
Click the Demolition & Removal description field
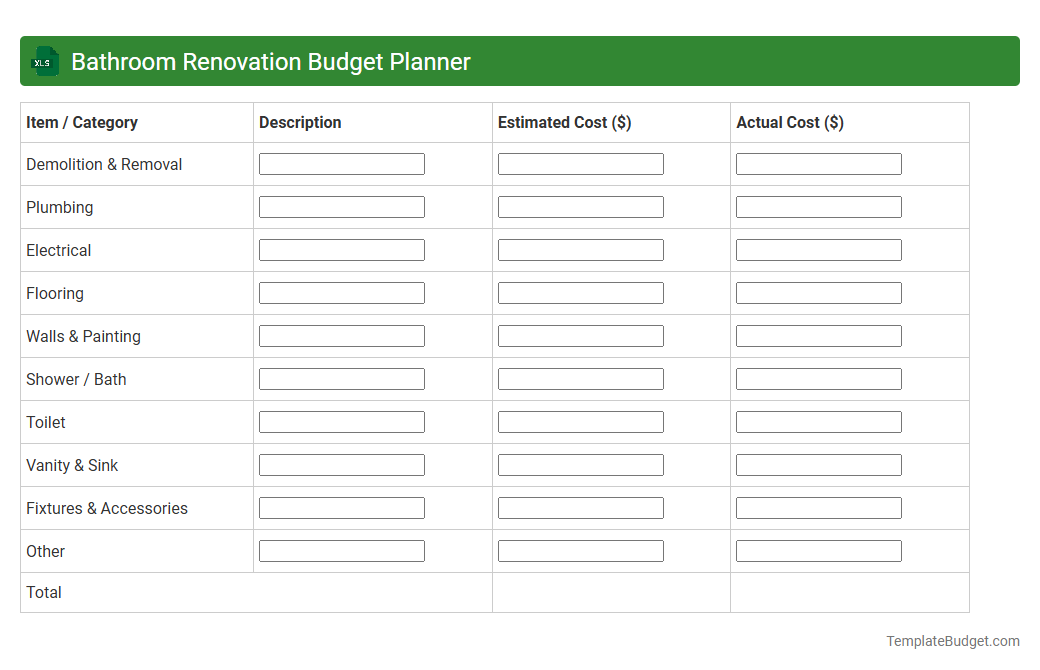tap(341, 163)
